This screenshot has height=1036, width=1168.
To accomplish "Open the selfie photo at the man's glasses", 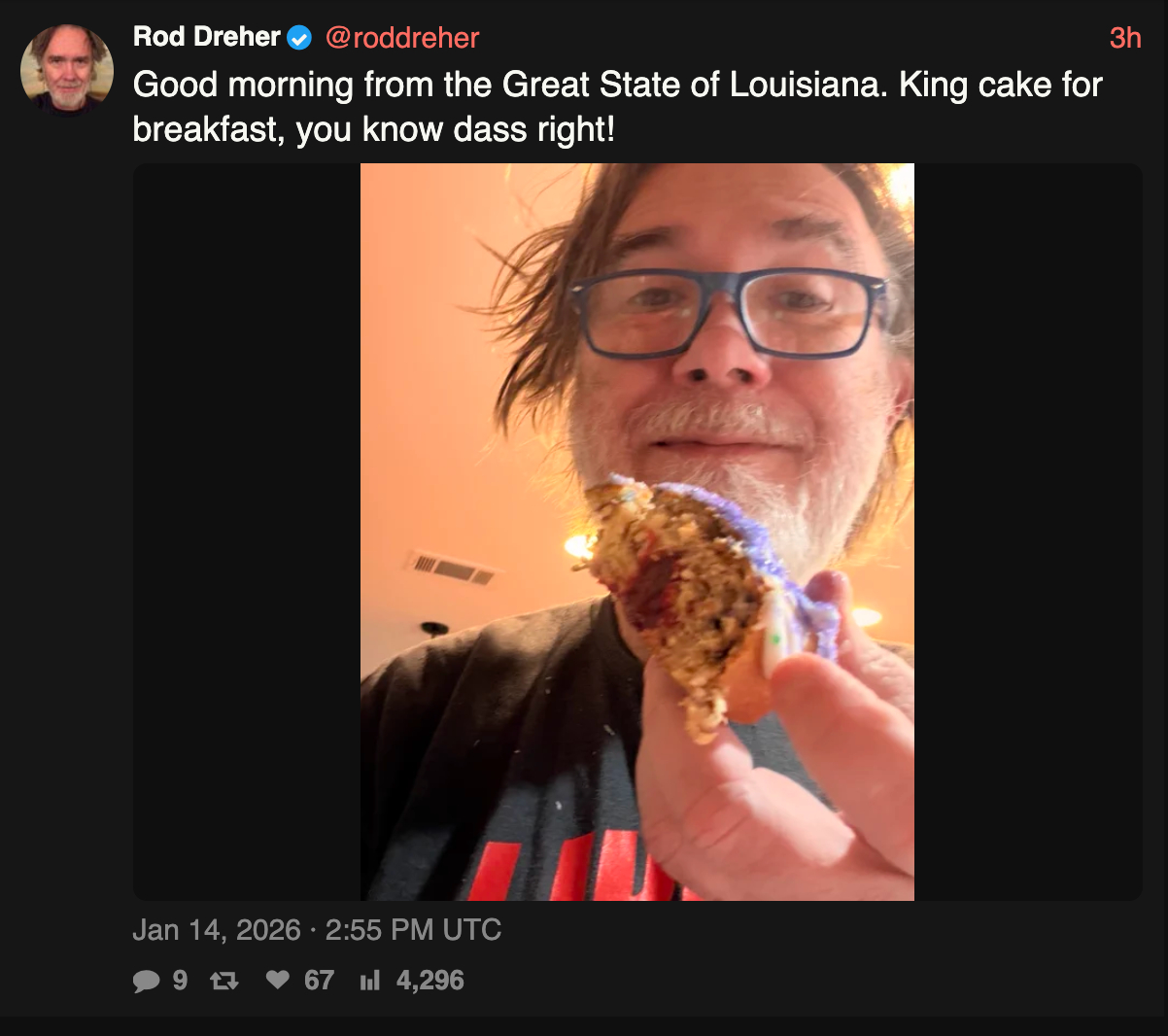I will point(729,313).
